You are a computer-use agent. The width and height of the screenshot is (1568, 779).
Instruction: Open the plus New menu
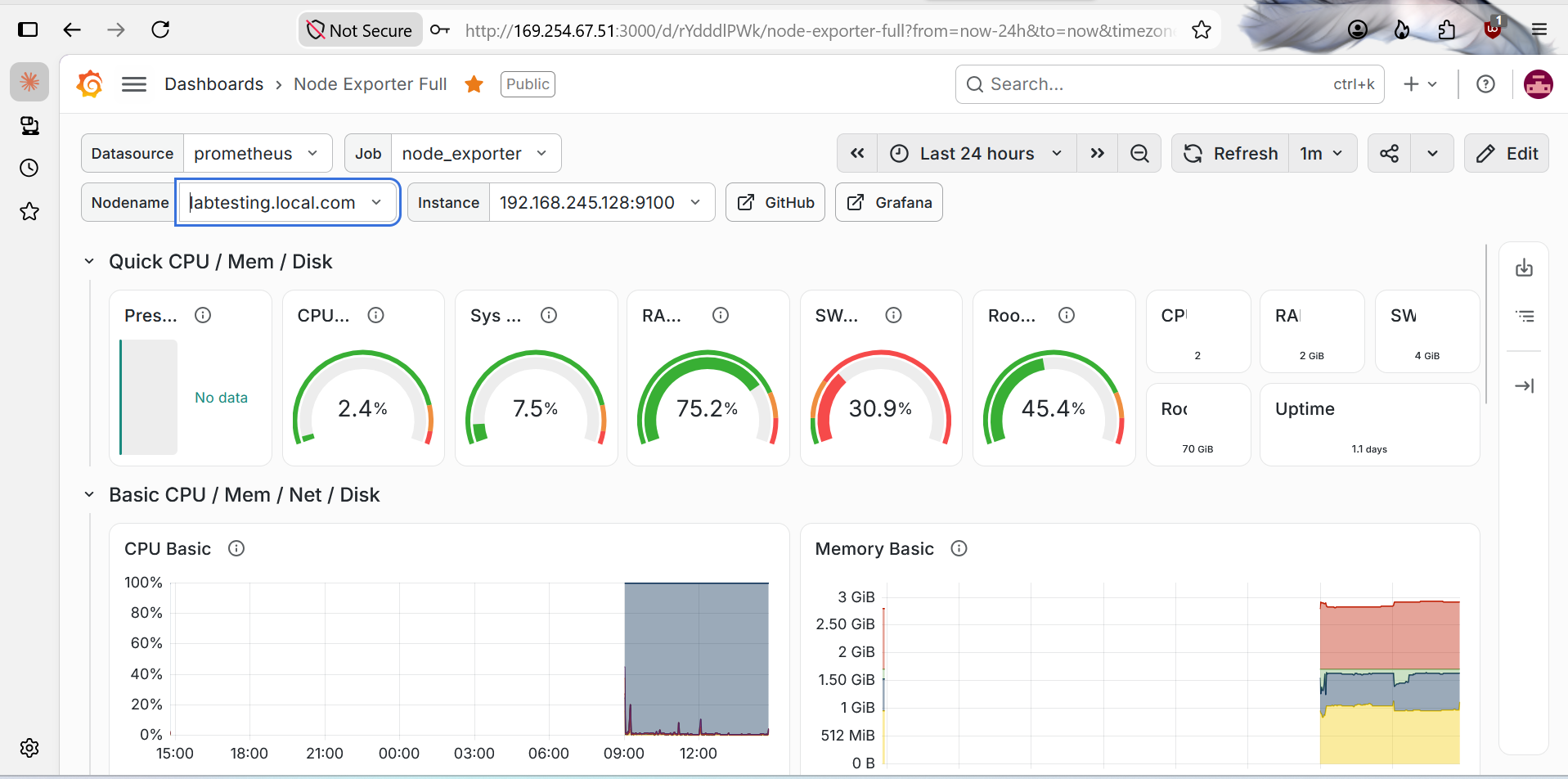1420,84
